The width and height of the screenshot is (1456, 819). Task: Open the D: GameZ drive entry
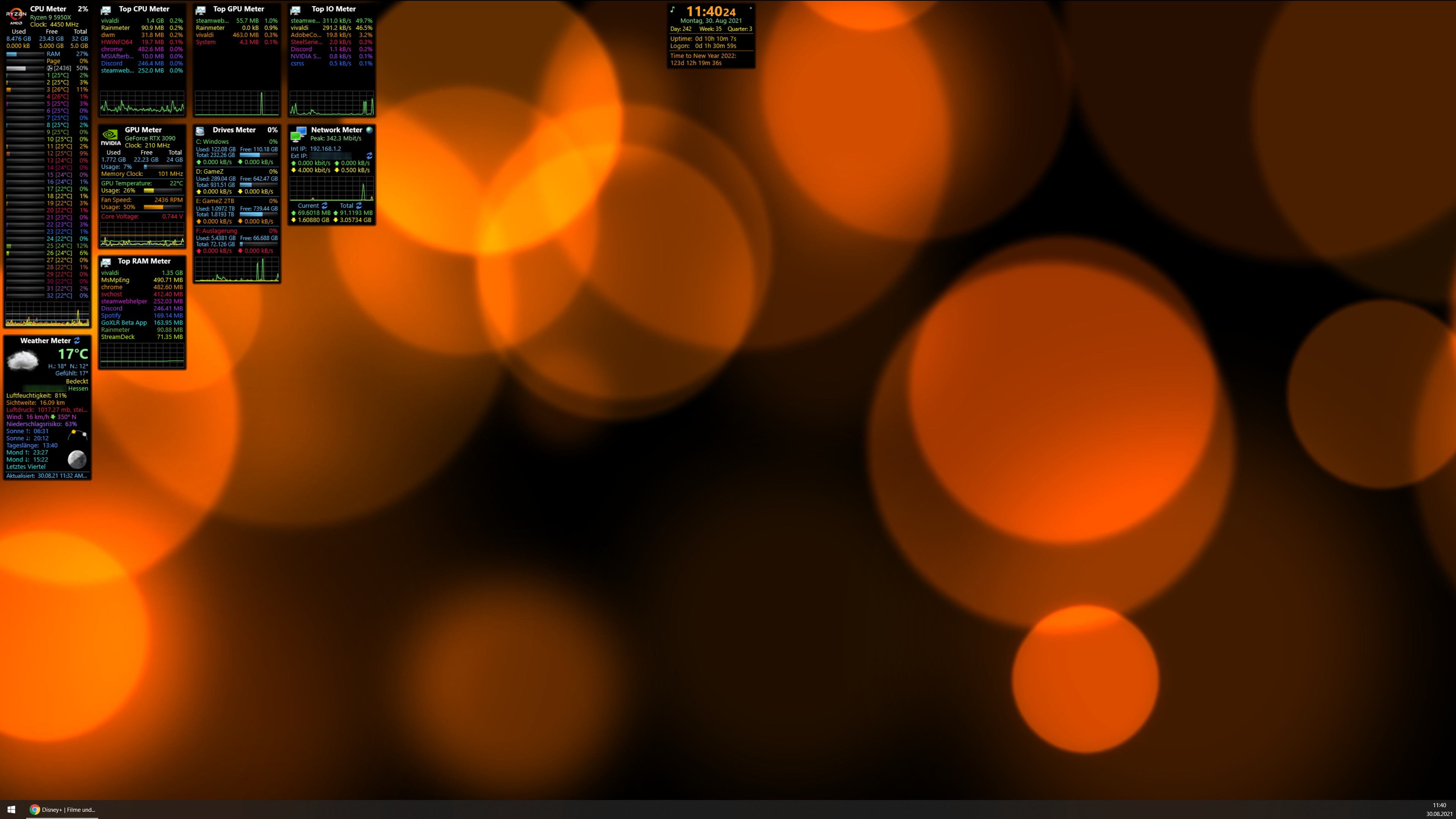210,171
